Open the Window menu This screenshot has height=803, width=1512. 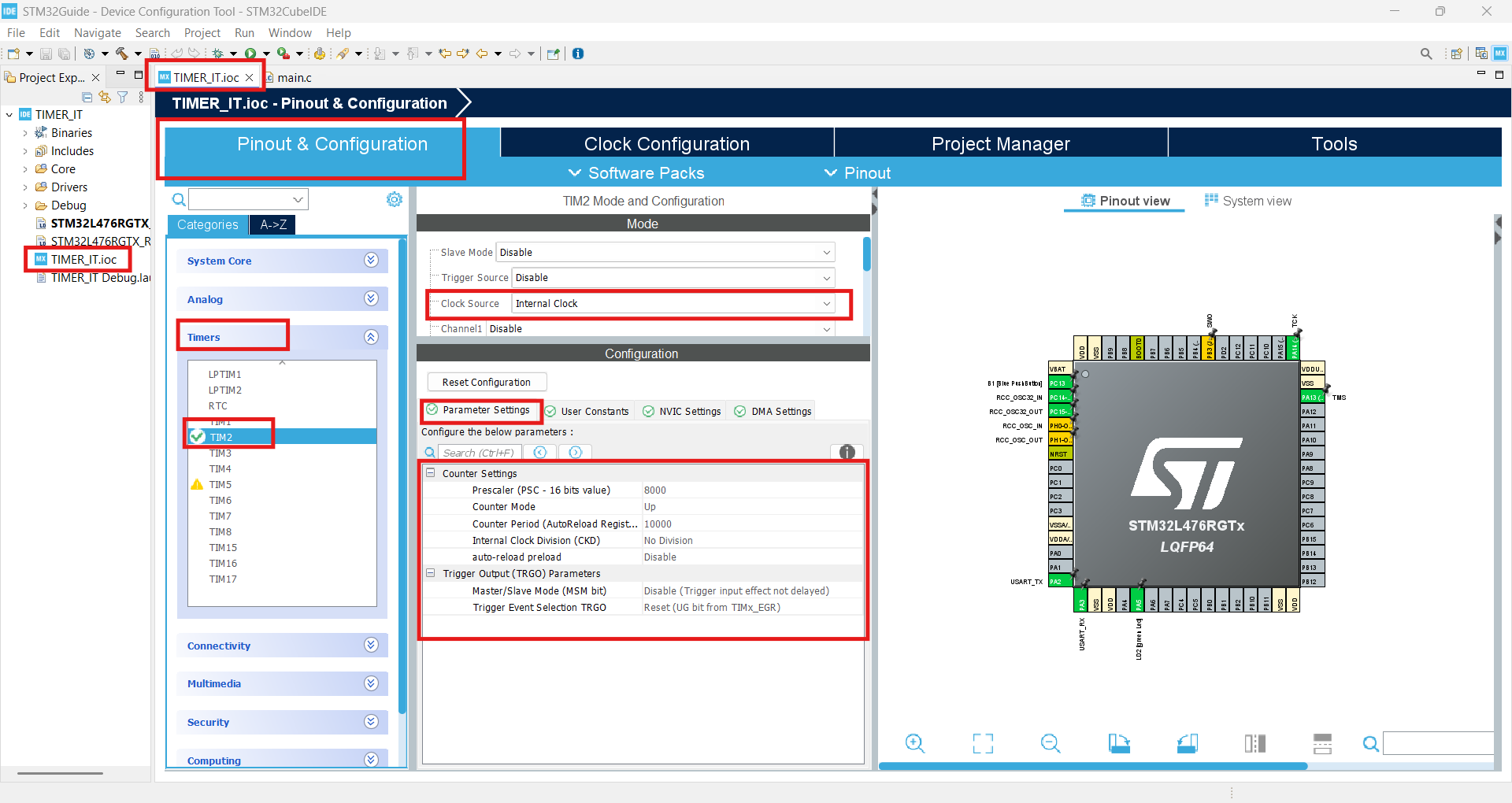pos(290,32)
